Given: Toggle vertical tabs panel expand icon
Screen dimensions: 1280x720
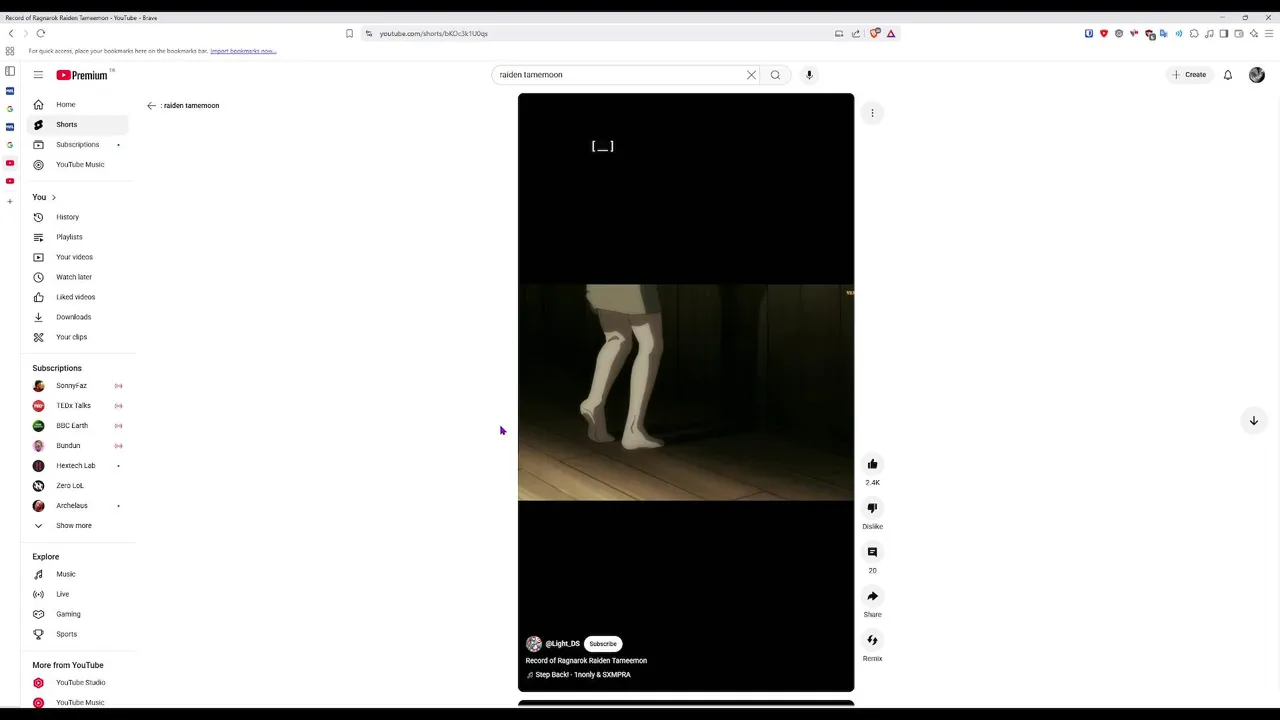Looking at the screenshot, I should pyautogui.click(x=10, y=71).
